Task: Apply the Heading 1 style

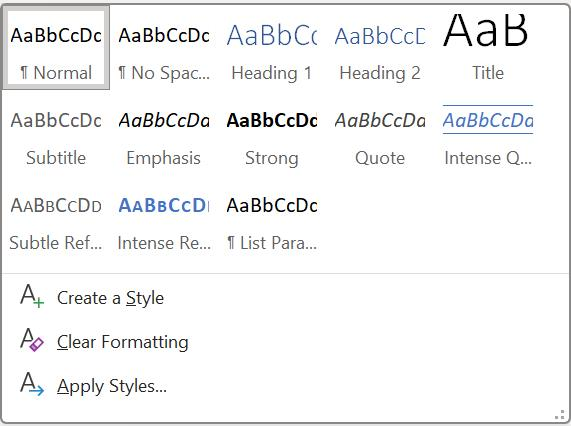Action: pos(272,48)
